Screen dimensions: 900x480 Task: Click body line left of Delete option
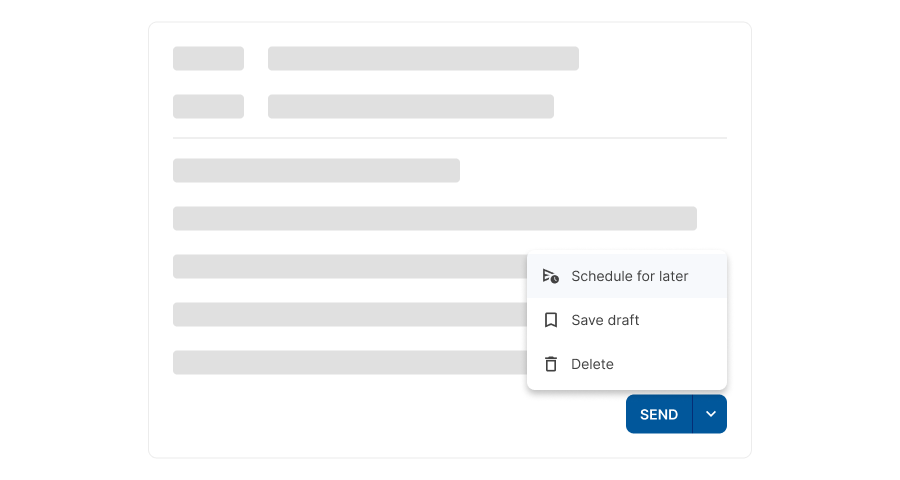tap(349, 362)
